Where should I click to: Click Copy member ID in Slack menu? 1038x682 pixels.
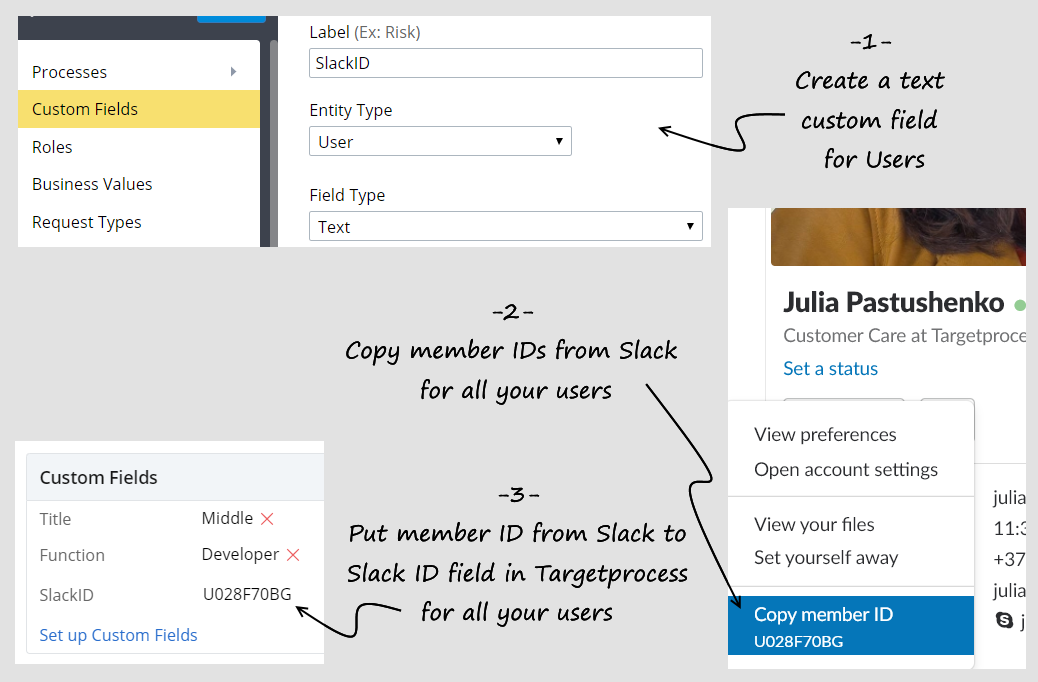point(851,626)
